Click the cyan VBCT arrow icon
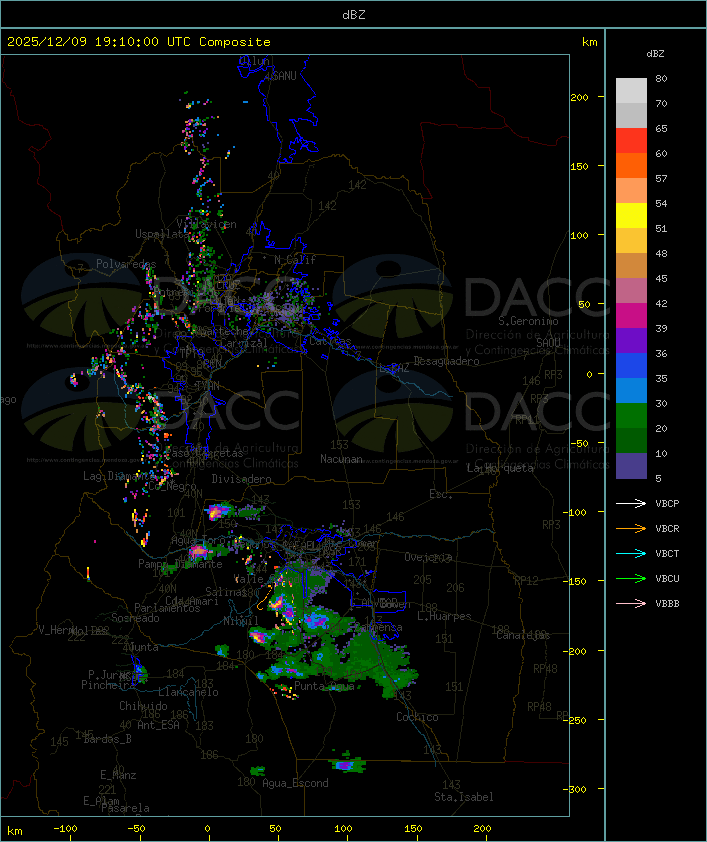 coord(631,553)
